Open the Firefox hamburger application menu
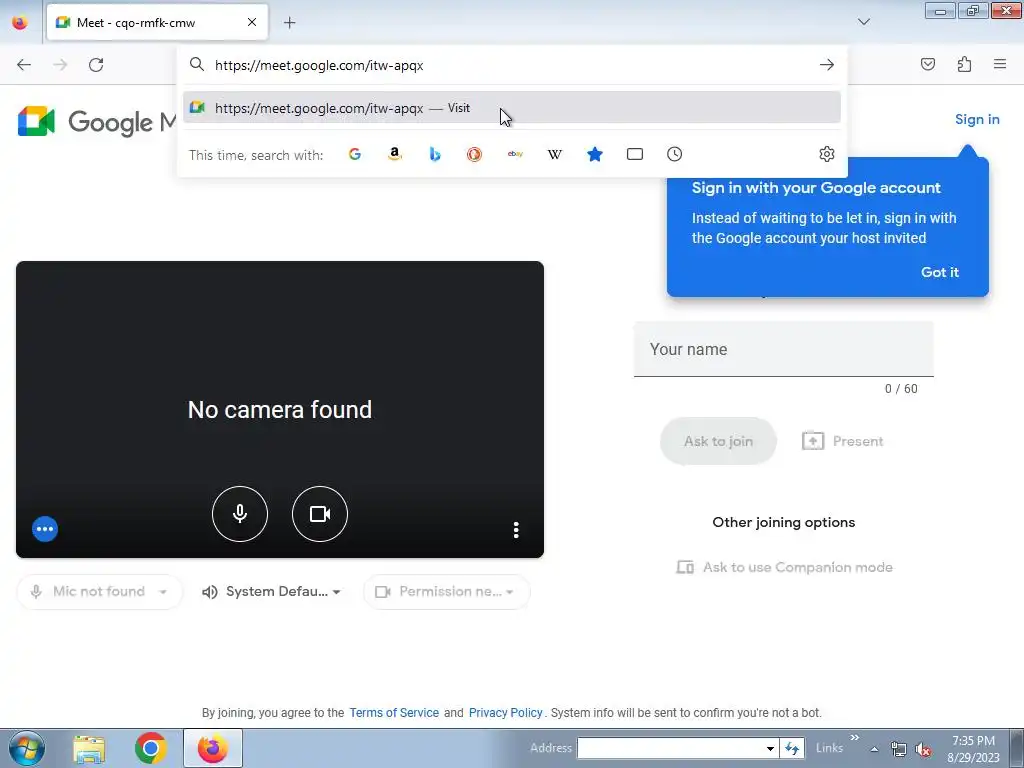 pos(1000,64)
